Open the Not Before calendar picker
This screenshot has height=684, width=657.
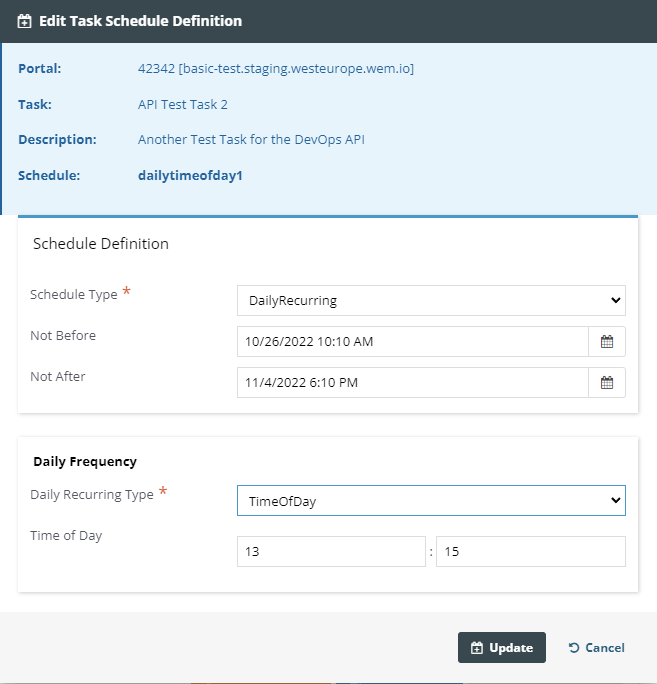click(606, 342)
